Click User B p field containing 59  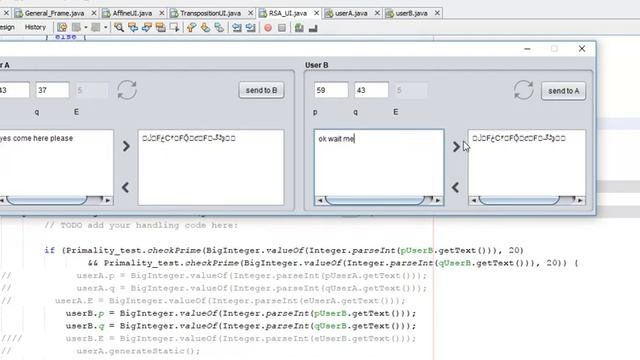331,90
